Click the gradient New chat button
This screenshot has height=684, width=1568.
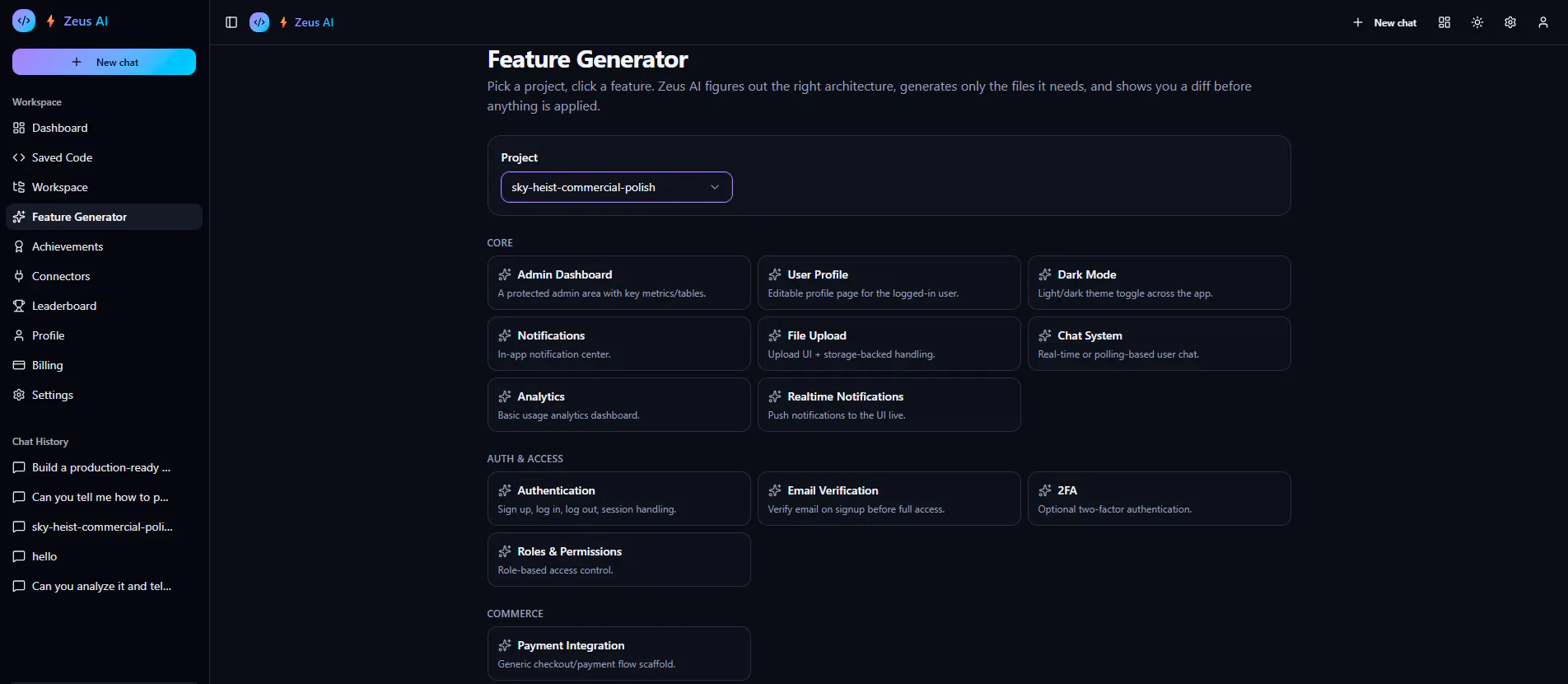point(104,62)
